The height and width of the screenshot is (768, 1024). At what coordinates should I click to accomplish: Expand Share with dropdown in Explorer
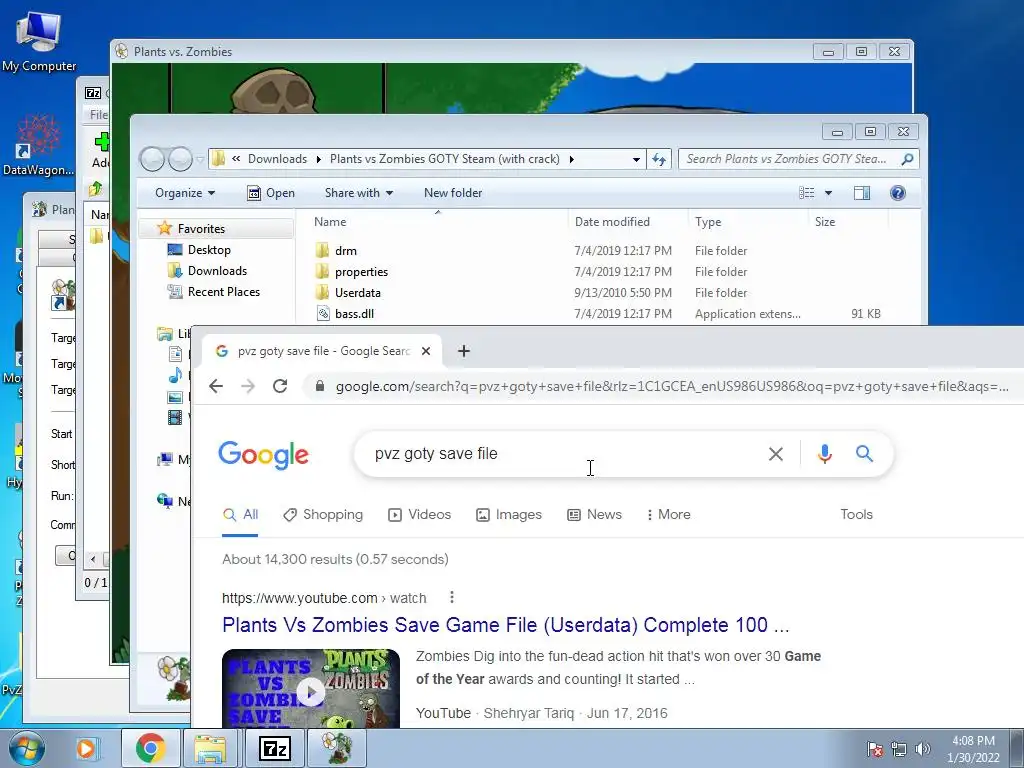(x=359, y=193)
